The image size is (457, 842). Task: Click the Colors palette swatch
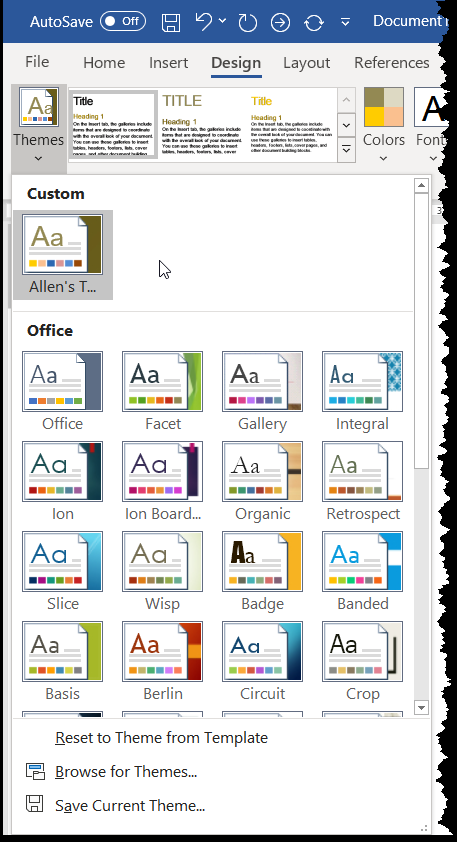[383, 107]
